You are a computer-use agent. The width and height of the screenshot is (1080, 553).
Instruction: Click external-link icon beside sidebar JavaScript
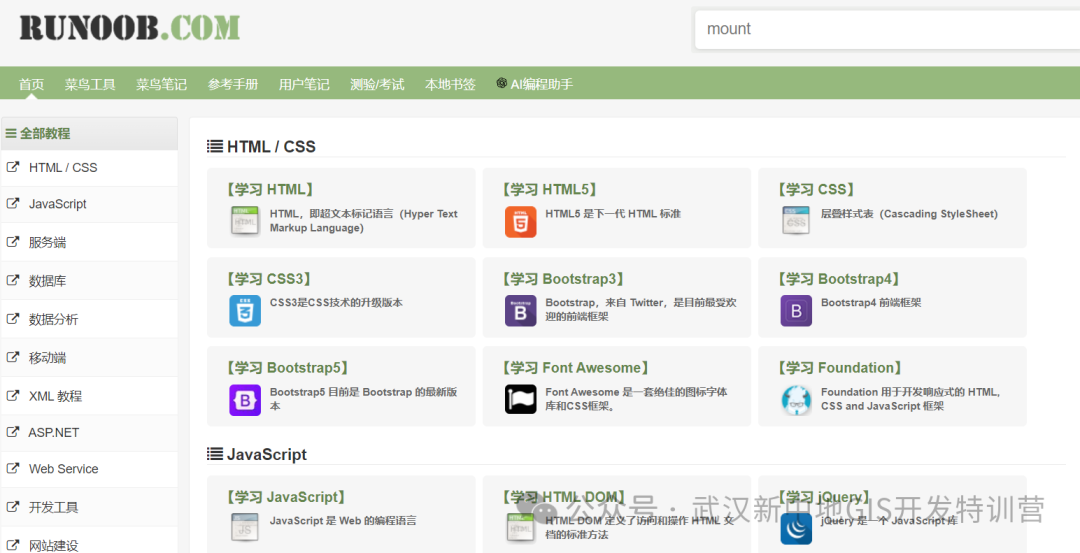[12, 203]
